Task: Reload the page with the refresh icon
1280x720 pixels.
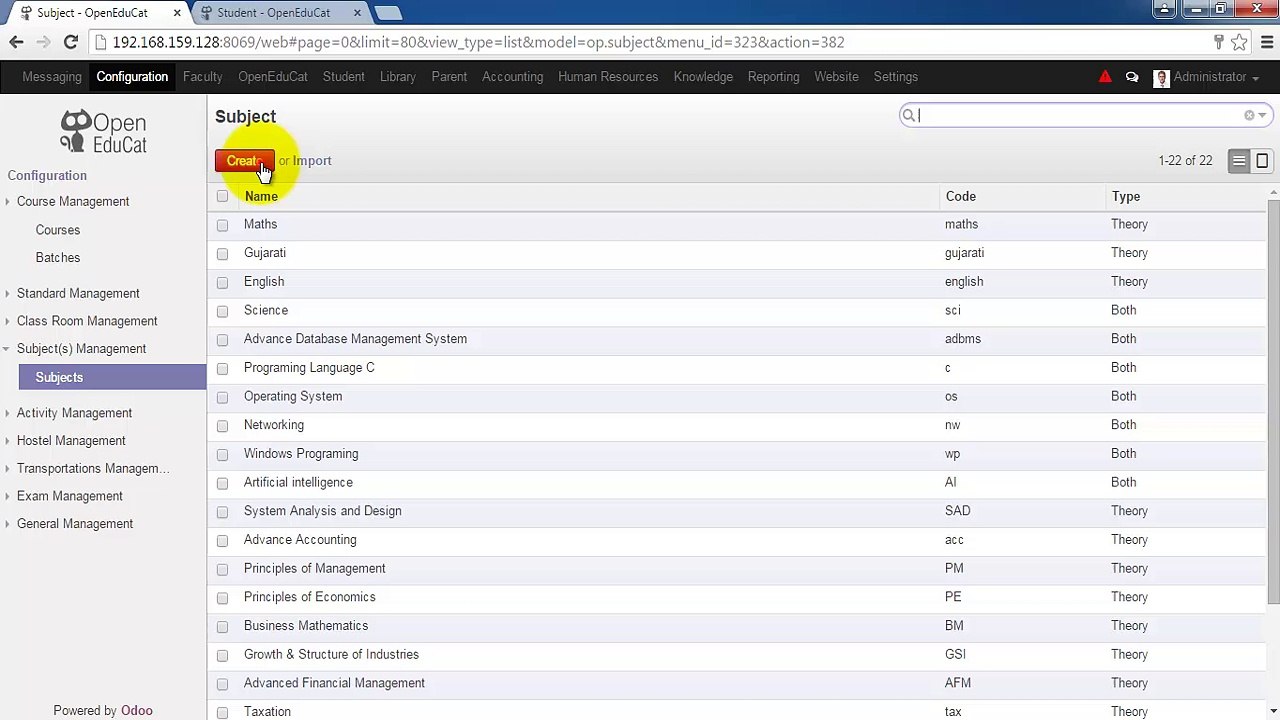Action: coord(71,42)
